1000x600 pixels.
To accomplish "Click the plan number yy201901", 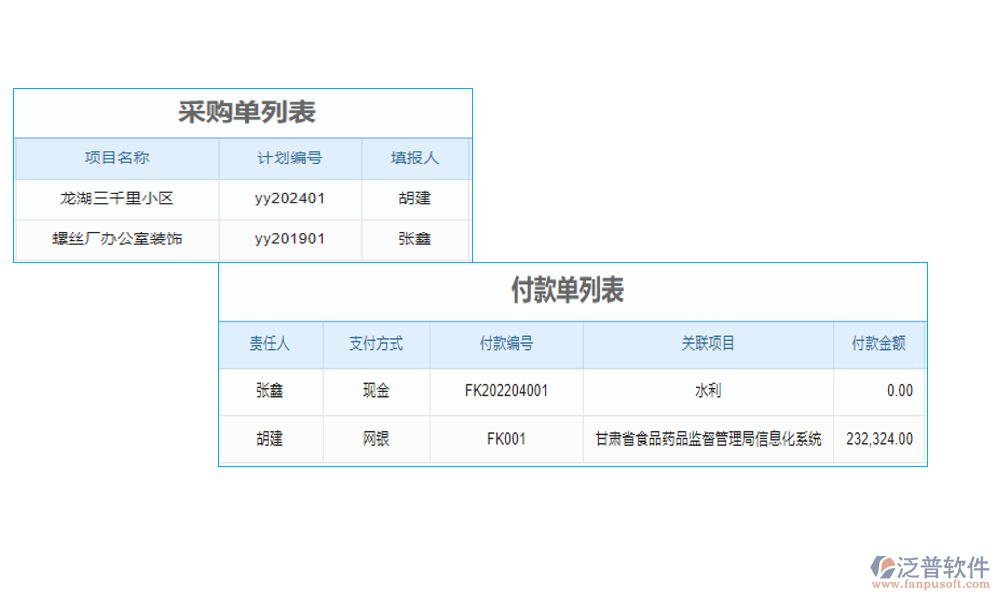I will click(x=289, y=239).
